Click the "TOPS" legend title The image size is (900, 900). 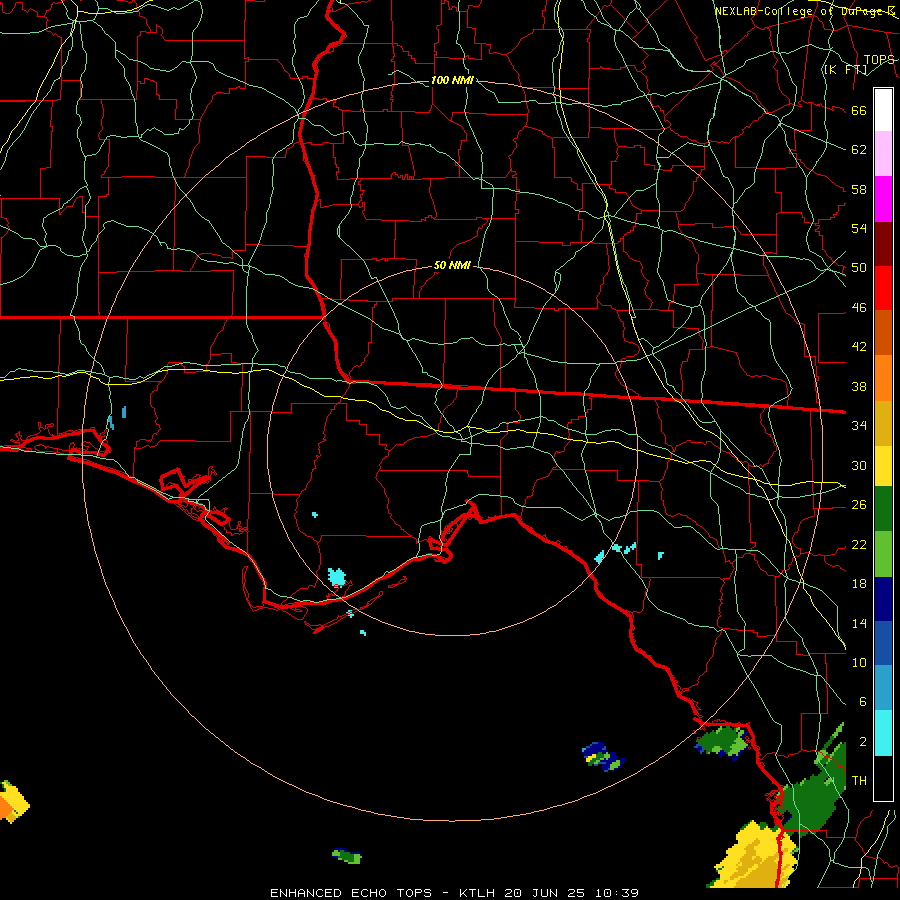879,60
